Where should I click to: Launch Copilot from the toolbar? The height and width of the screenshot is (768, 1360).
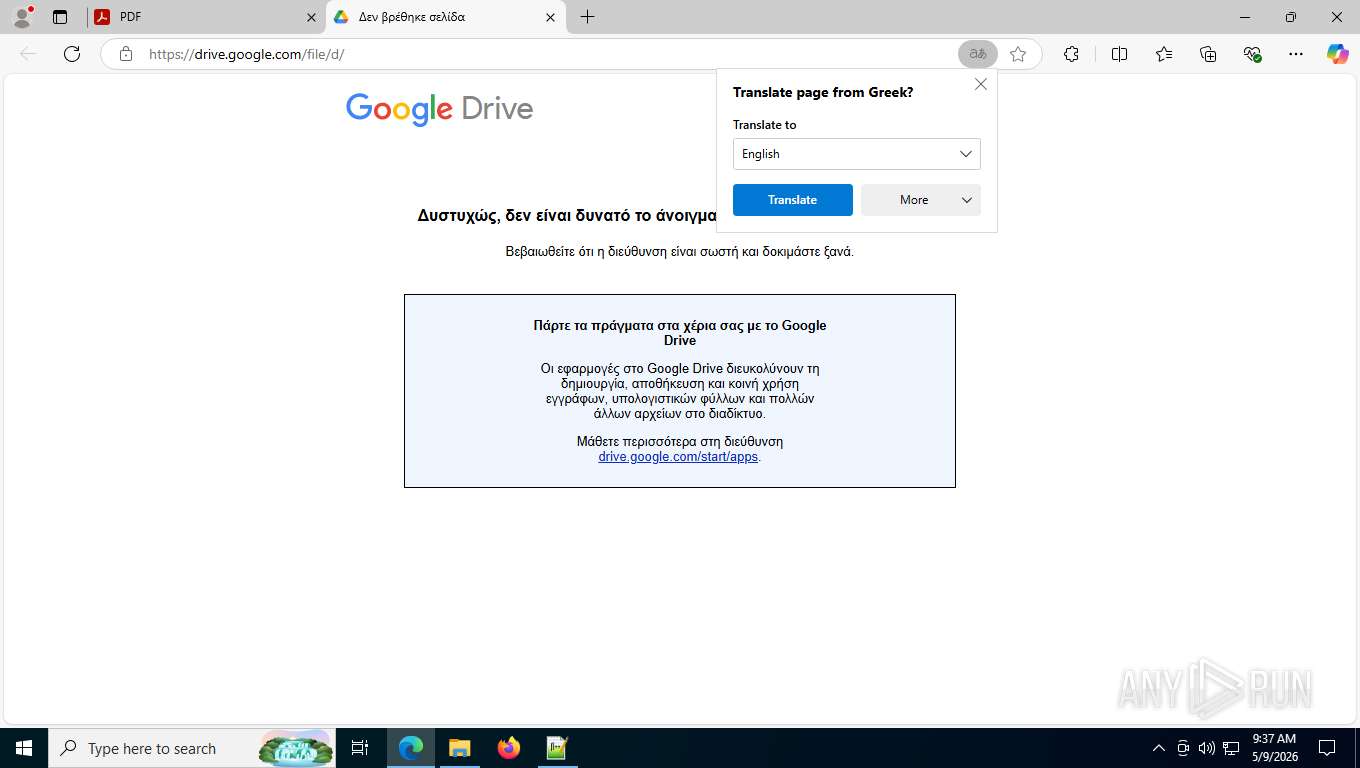(1337, 54)
